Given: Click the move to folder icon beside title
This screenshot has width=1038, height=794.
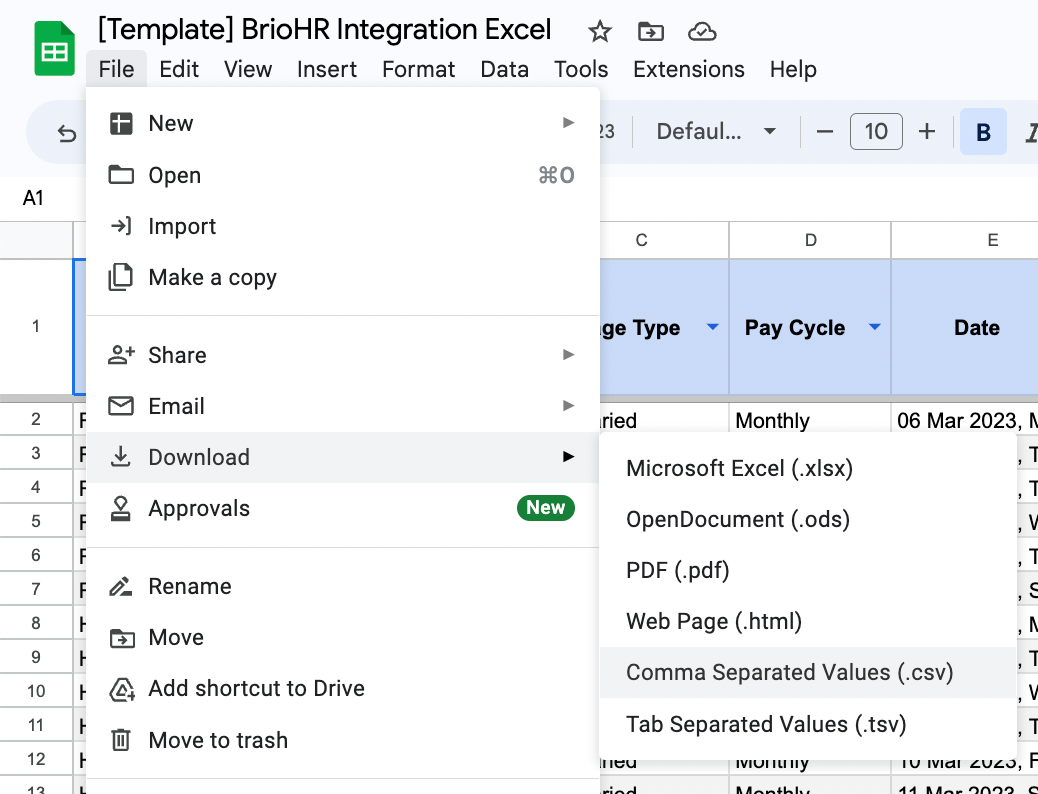Looking at the screenshot, I should point(651,31).
